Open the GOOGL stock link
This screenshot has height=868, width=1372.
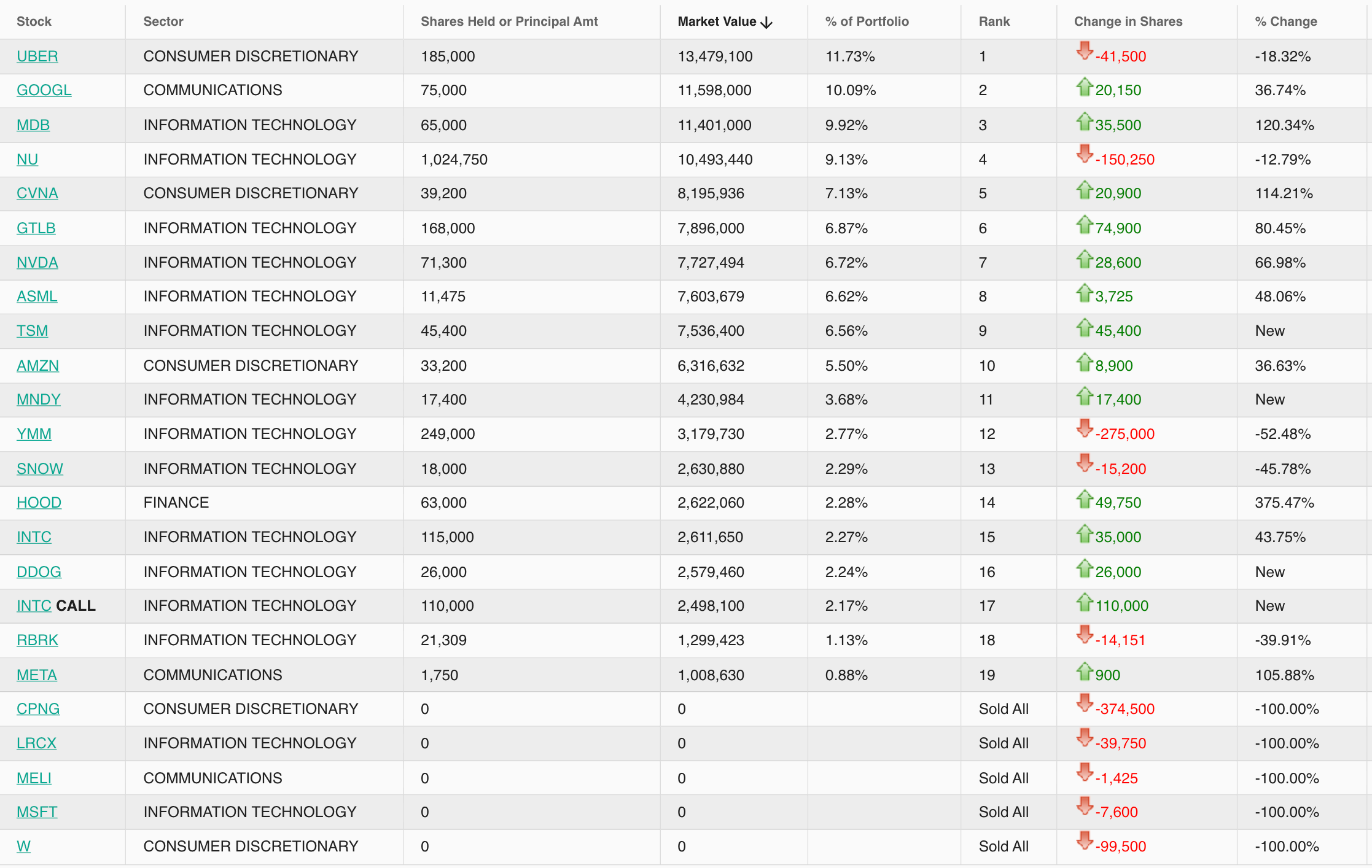(x=44, y=90)
